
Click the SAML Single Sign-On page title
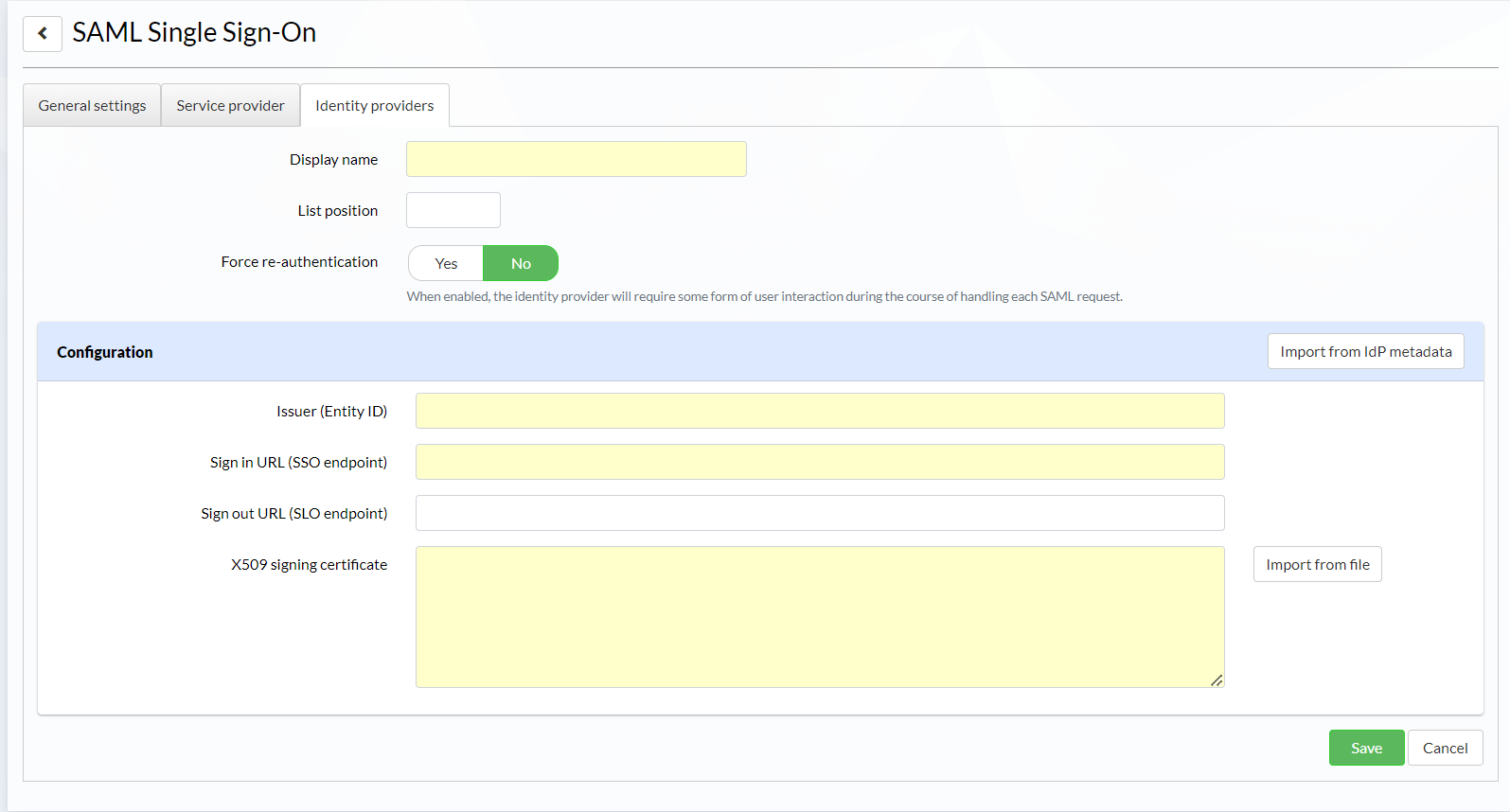(x=194, y=32)
